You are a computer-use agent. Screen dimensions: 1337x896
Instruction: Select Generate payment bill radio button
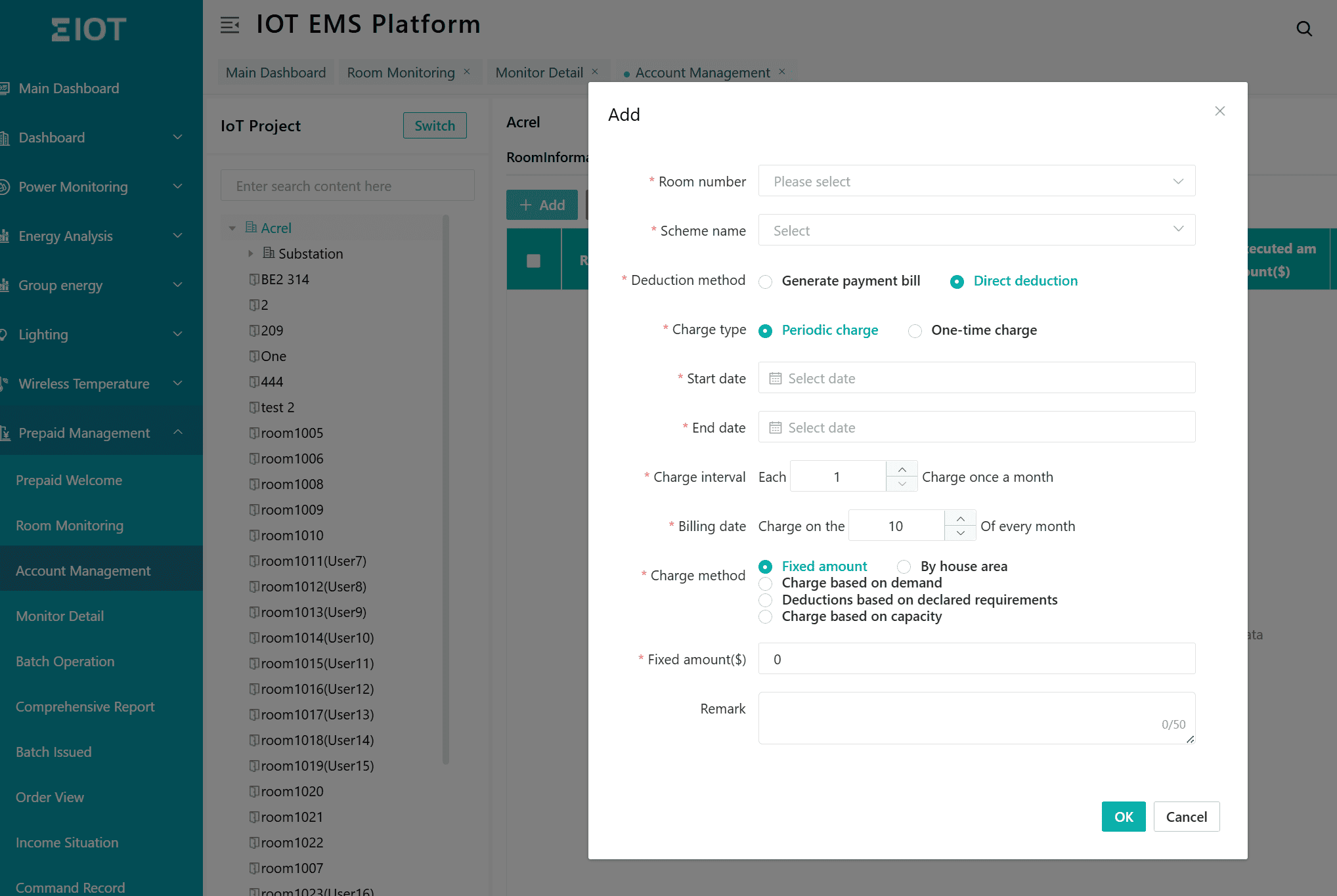click(765, 282)
